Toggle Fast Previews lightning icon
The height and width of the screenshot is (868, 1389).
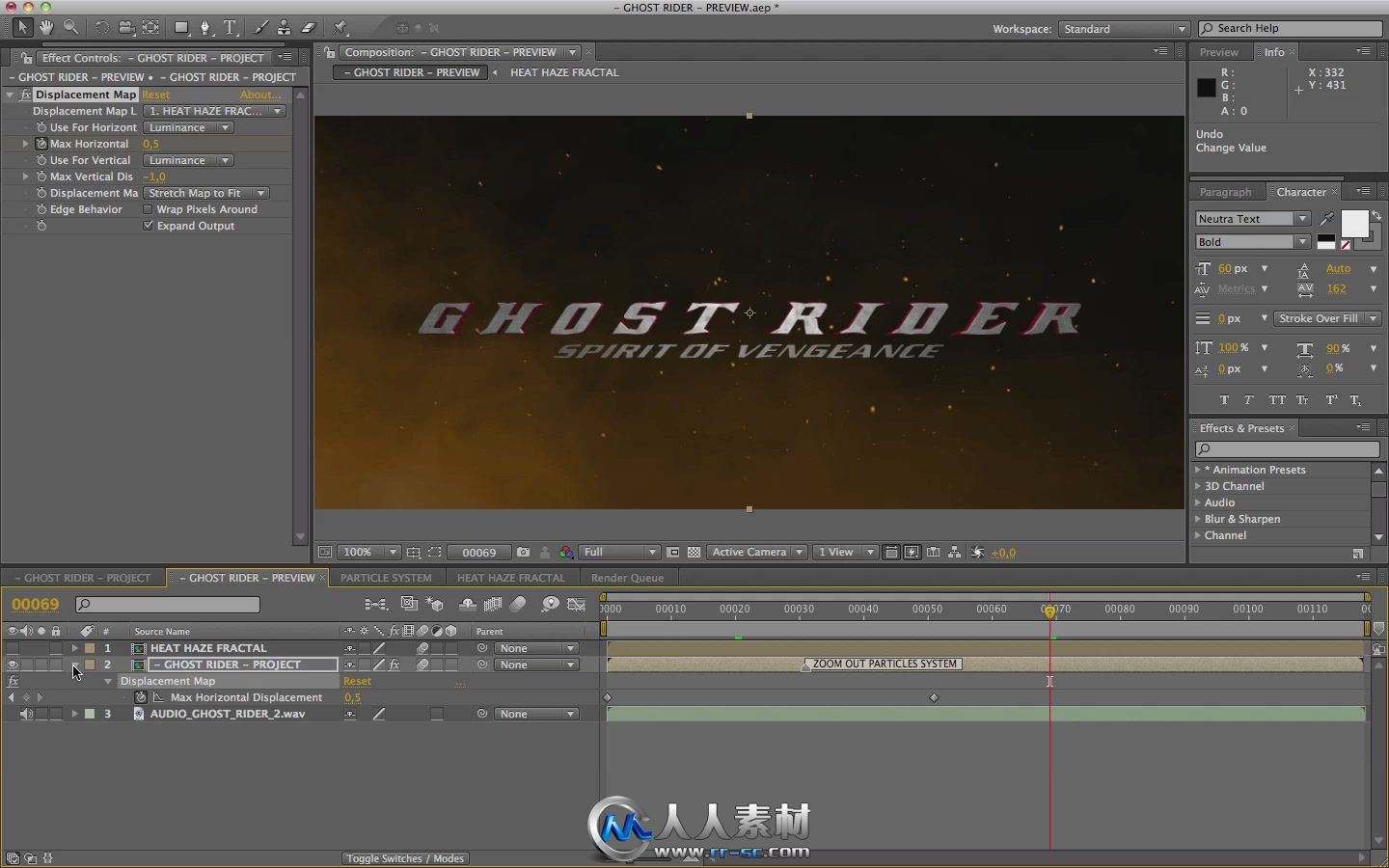912,553
